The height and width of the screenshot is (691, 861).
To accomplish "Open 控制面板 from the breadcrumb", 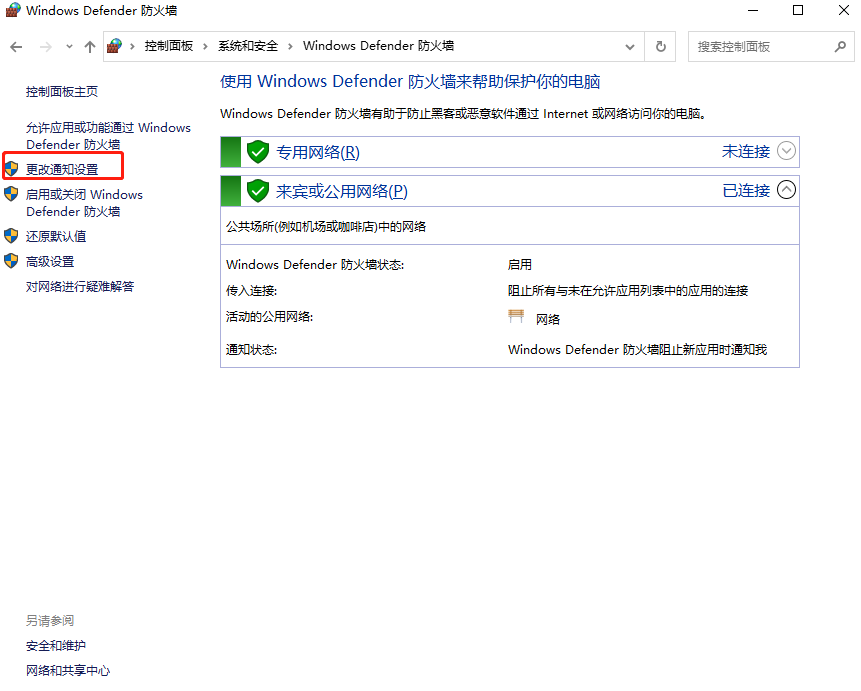I will point(167,45).
